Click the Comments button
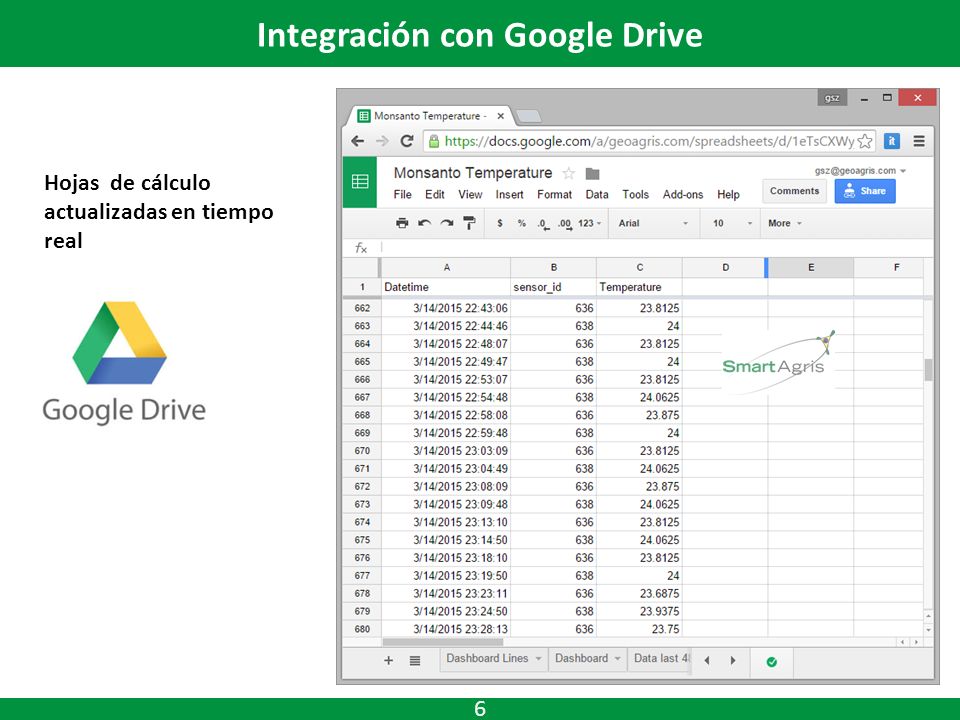Screen dimensions: 960x720 (x=794, y=191)
